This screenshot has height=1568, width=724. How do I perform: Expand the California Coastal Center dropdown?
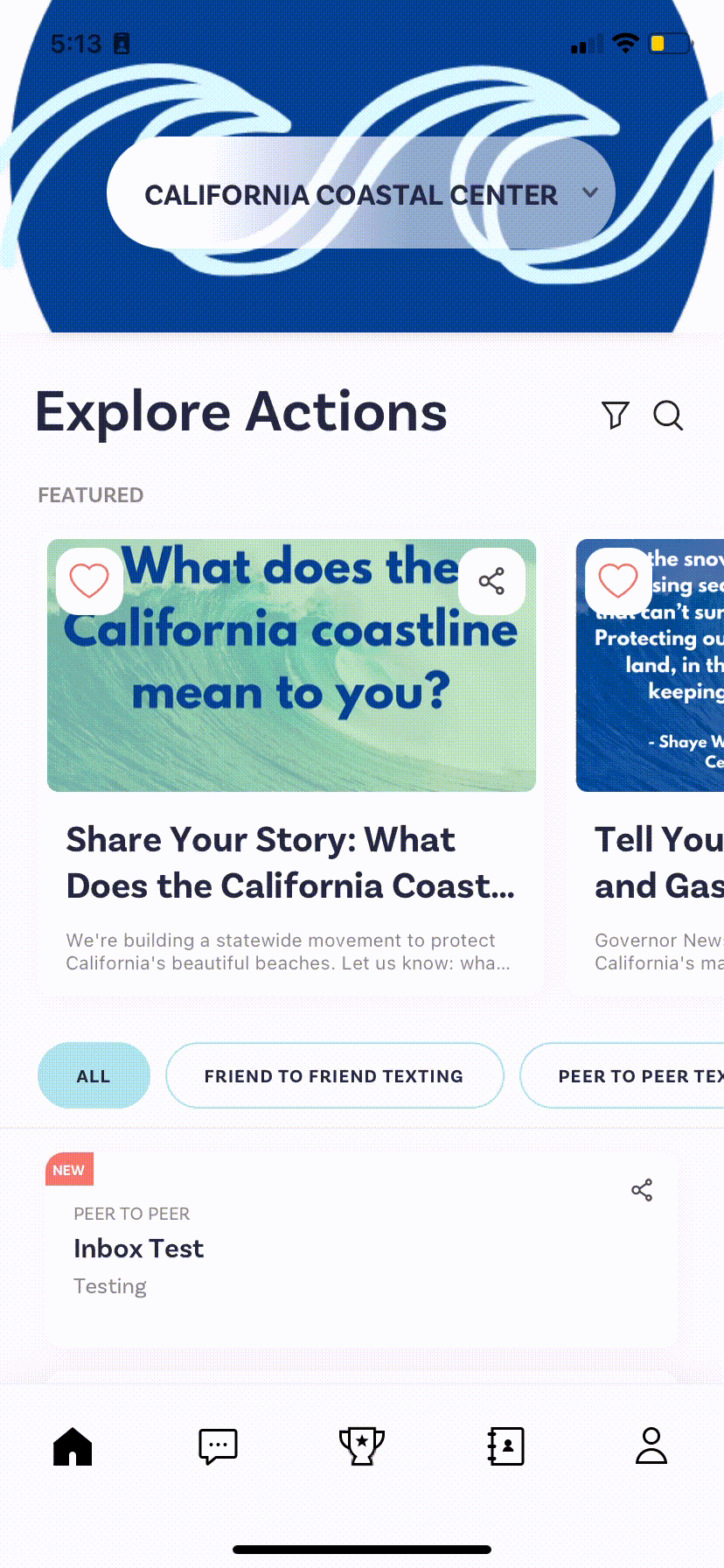coord(361,192)
